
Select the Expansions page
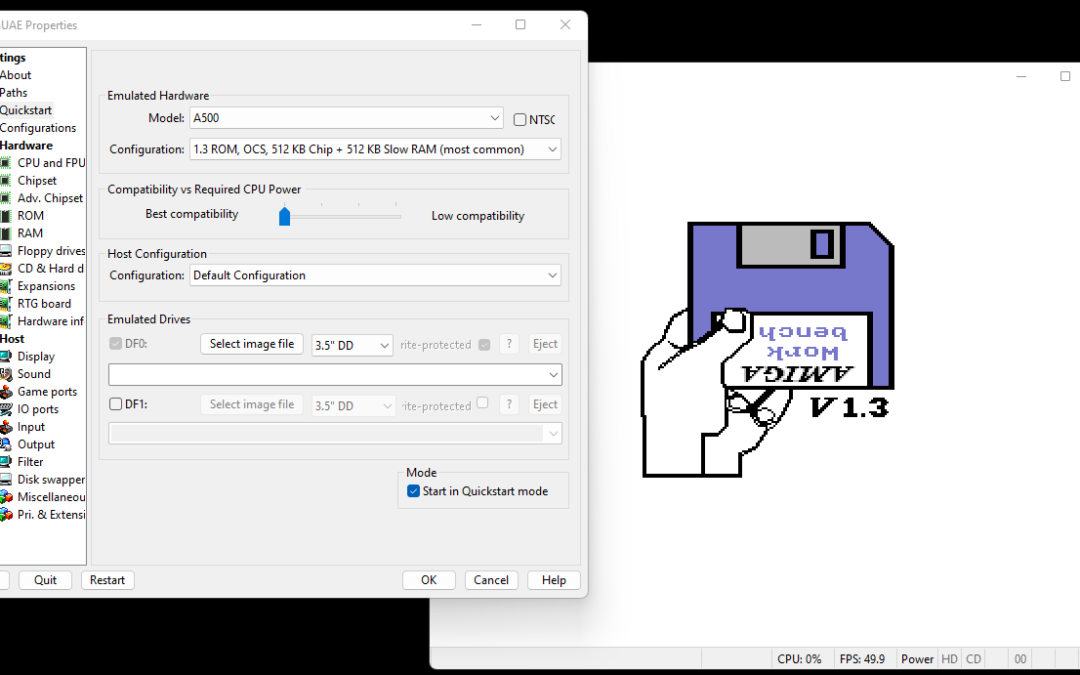click(x=46, y=286)
